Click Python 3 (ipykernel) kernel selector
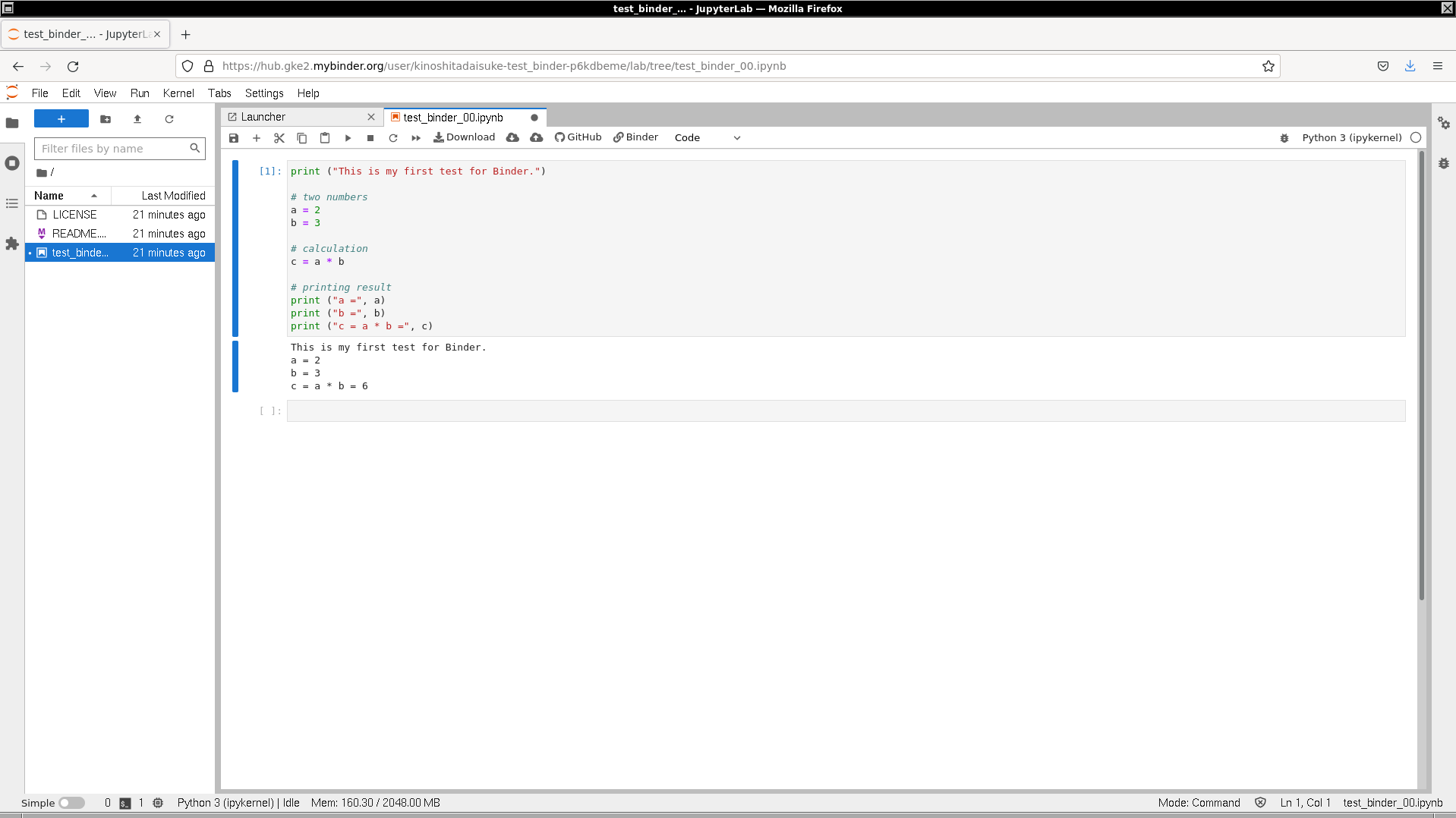 click(x=1351, y=138)
